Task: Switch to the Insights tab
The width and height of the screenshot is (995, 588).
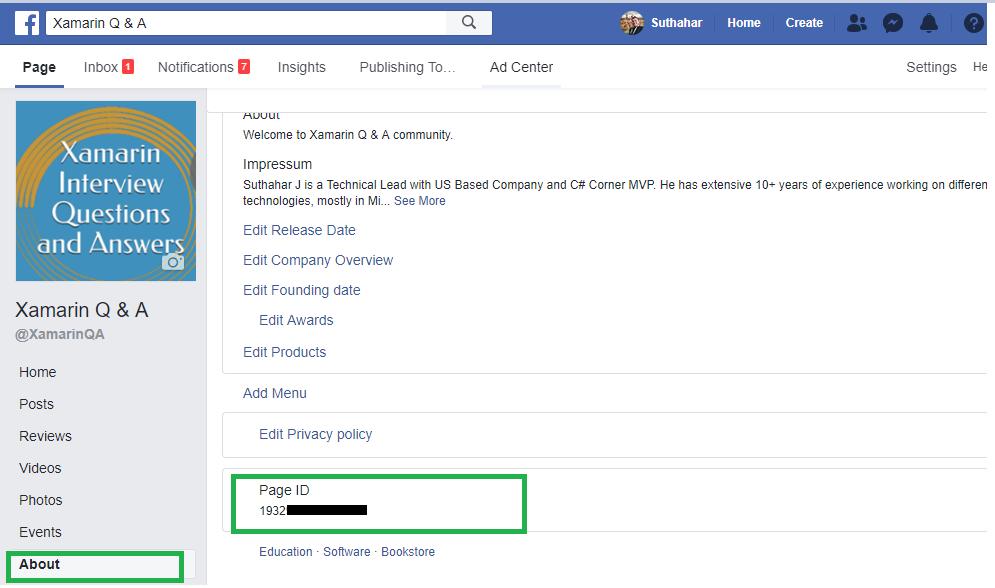Action: pyautogui.click(x=301, y=67)
